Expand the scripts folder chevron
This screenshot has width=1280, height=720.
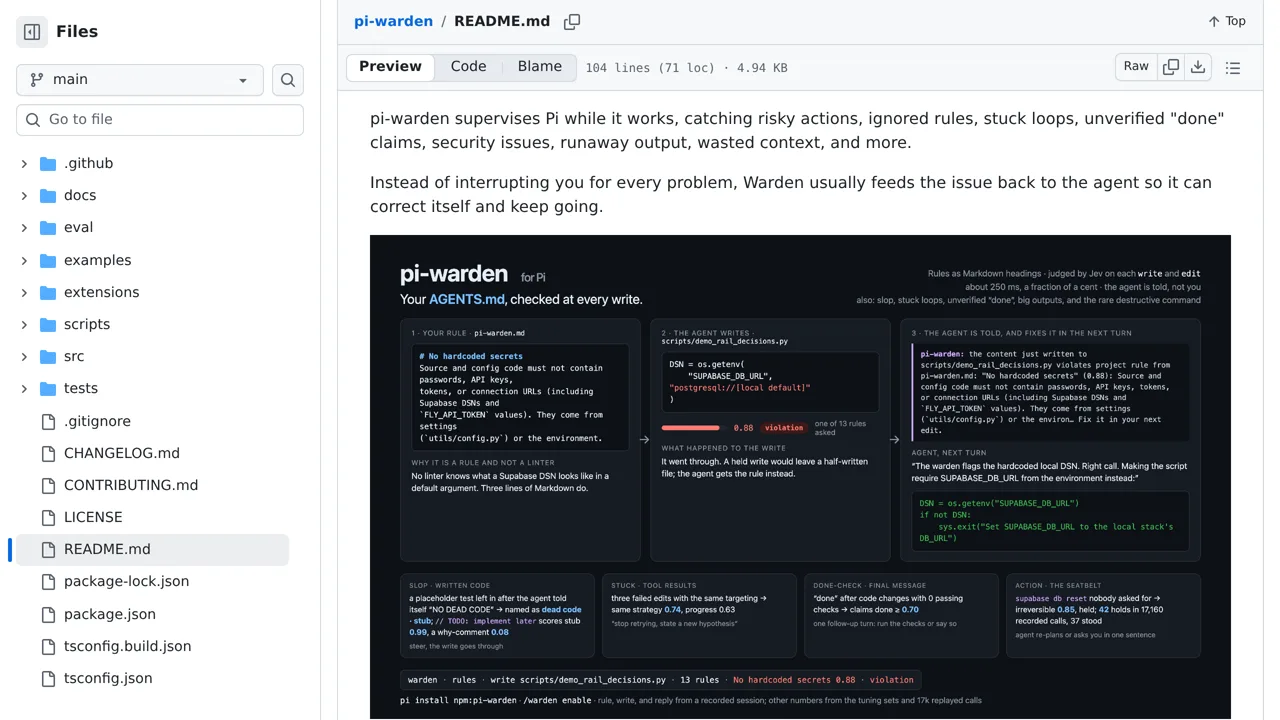24,324
